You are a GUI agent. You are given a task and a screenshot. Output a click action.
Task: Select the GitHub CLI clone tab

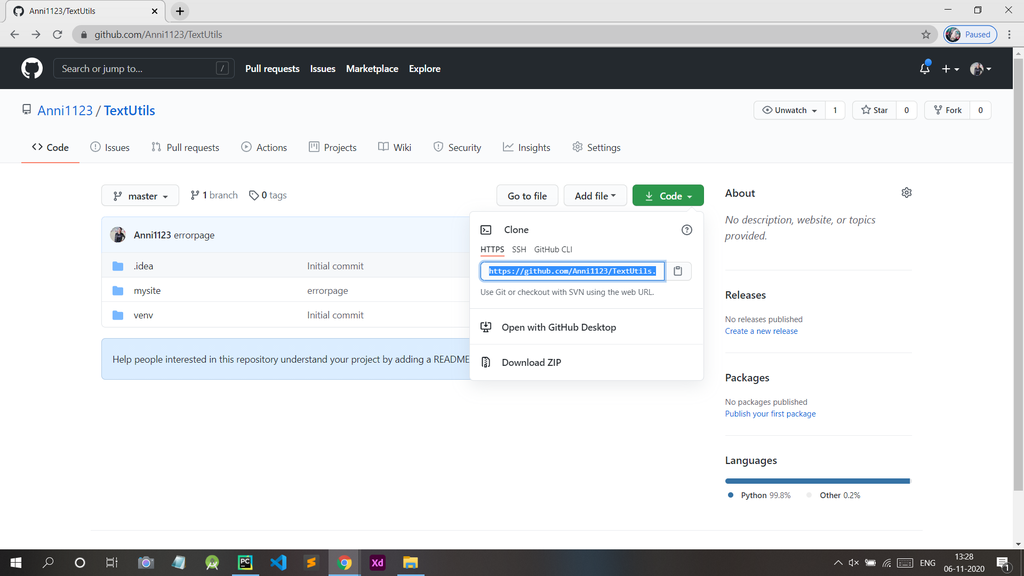553,249
